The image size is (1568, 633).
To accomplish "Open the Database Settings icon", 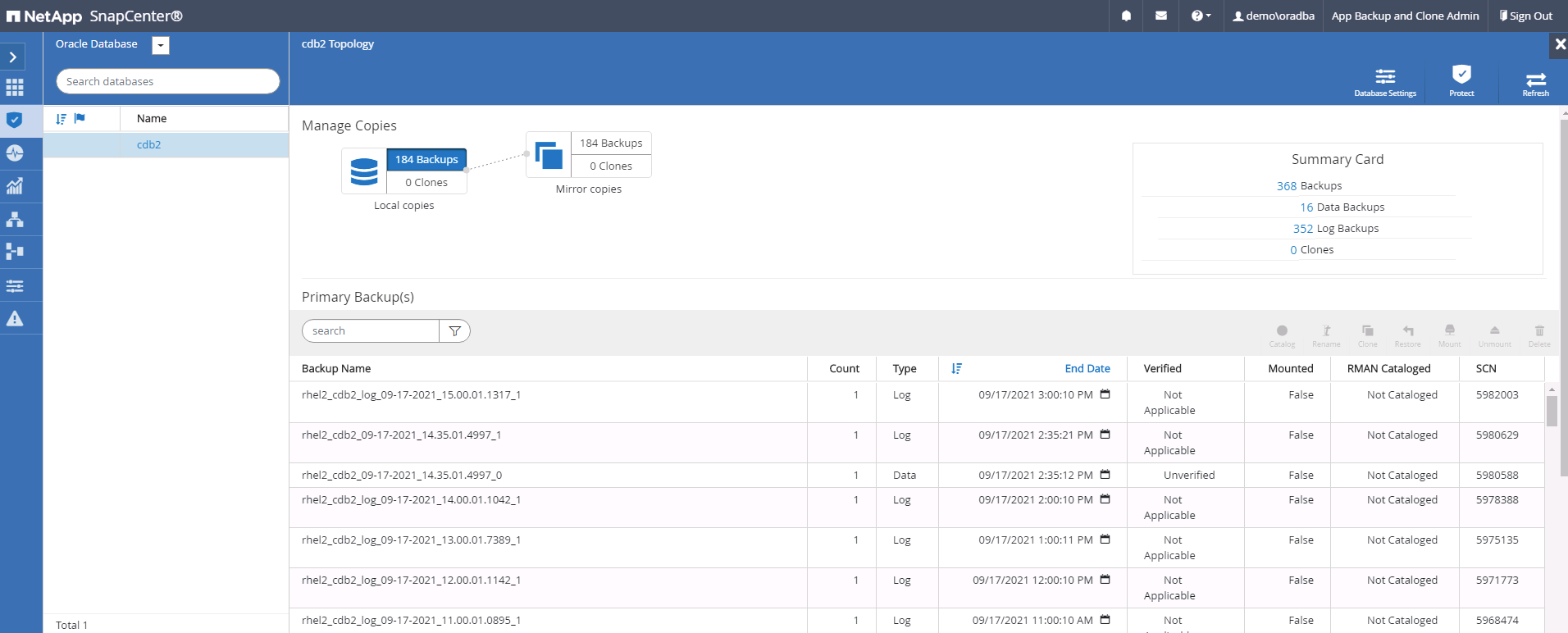I will [1385, 82].
